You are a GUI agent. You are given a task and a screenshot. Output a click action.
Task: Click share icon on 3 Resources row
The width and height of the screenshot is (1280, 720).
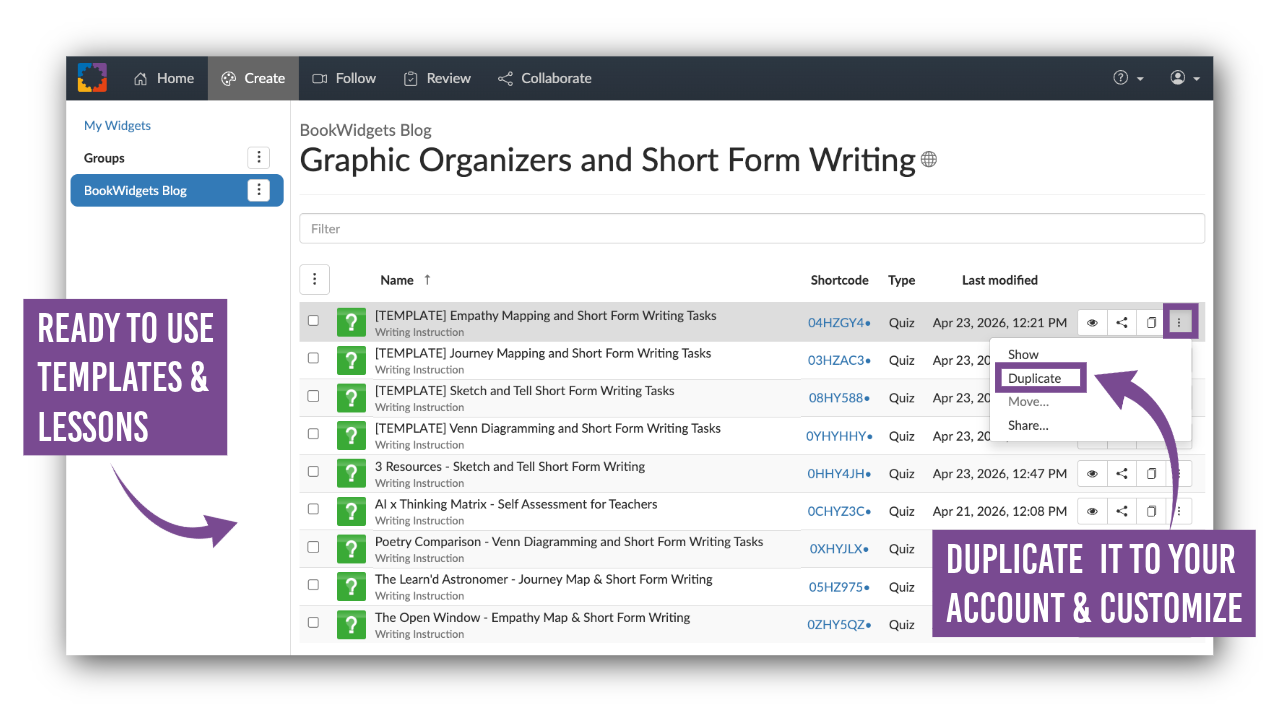1122,474
